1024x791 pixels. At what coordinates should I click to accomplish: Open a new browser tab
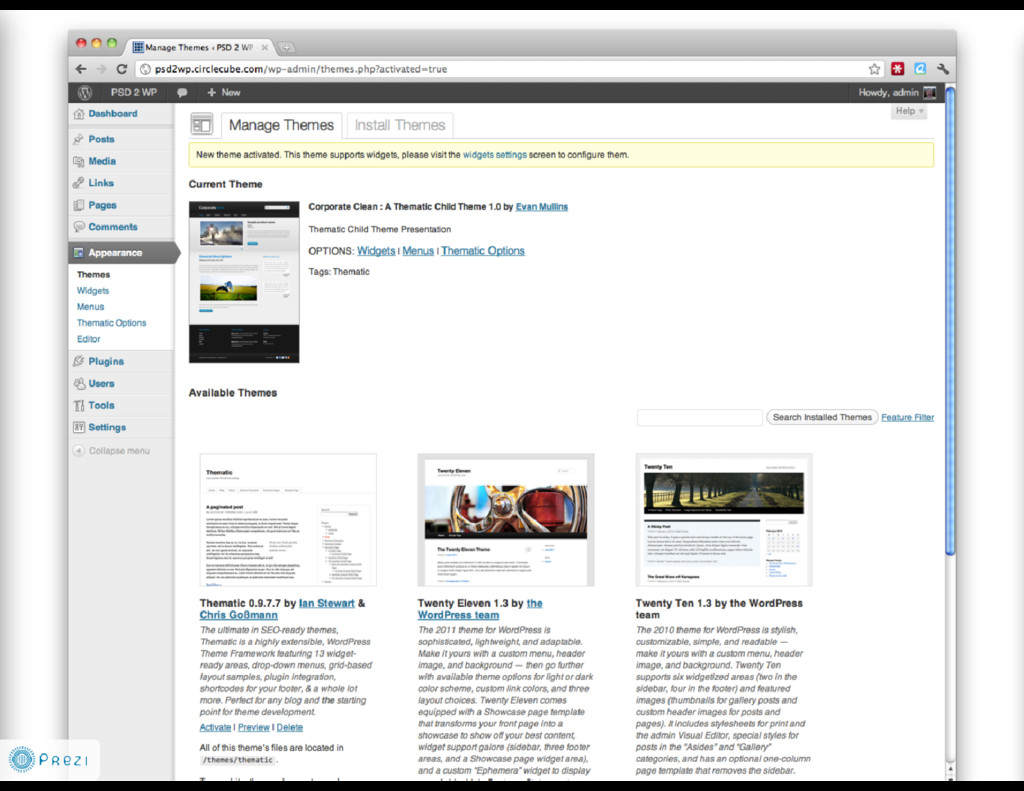(286, 47)
